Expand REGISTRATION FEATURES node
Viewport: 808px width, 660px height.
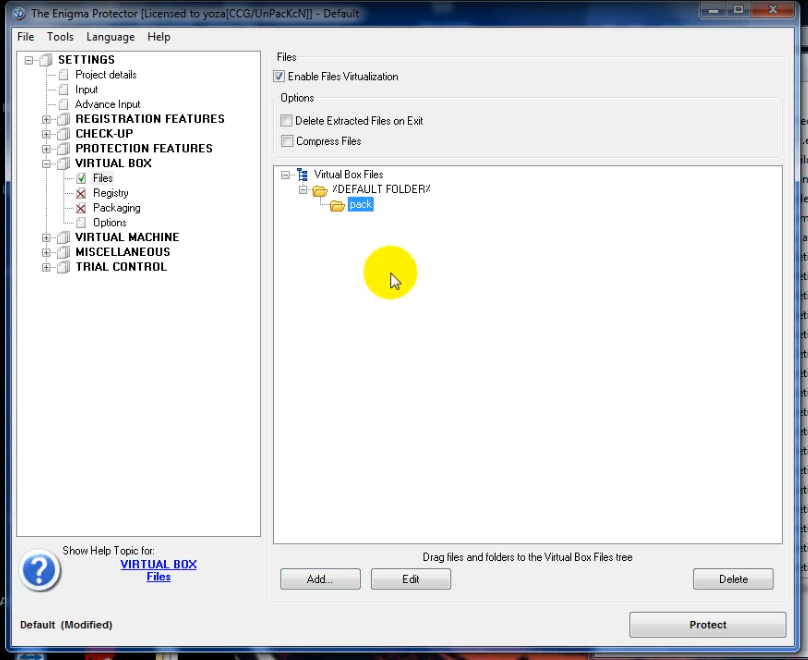46,120
